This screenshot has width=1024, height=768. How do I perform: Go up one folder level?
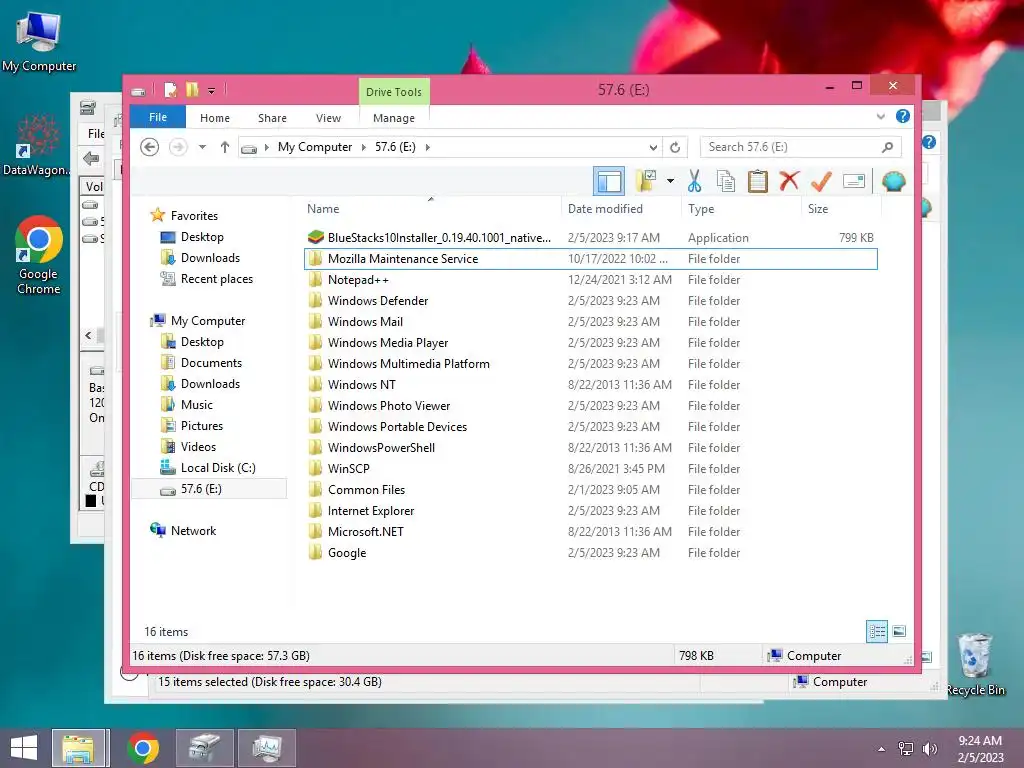tap(225, 147)
